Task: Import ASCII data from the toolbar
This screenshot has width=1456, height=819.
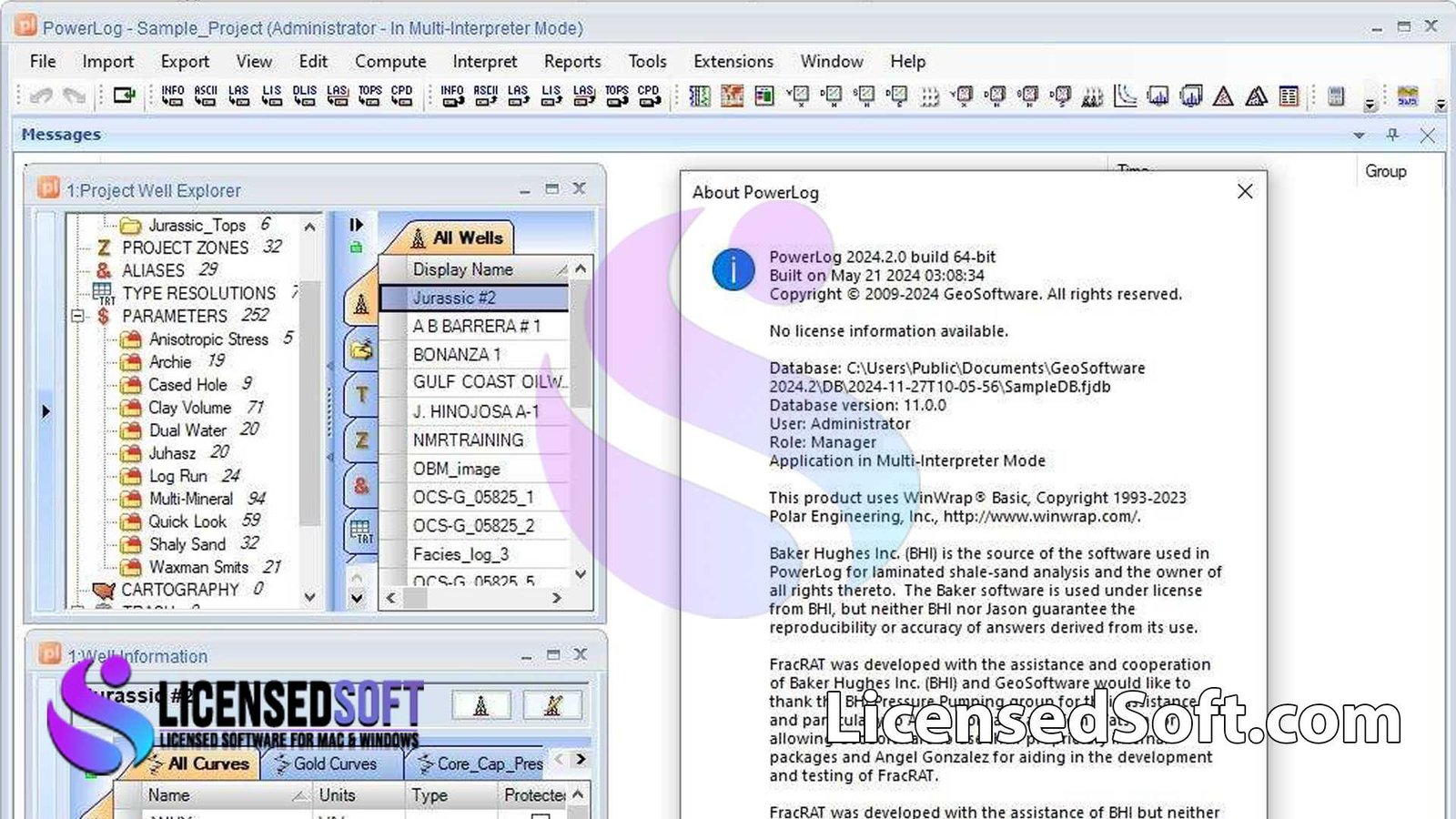Action: pos(206,96)
